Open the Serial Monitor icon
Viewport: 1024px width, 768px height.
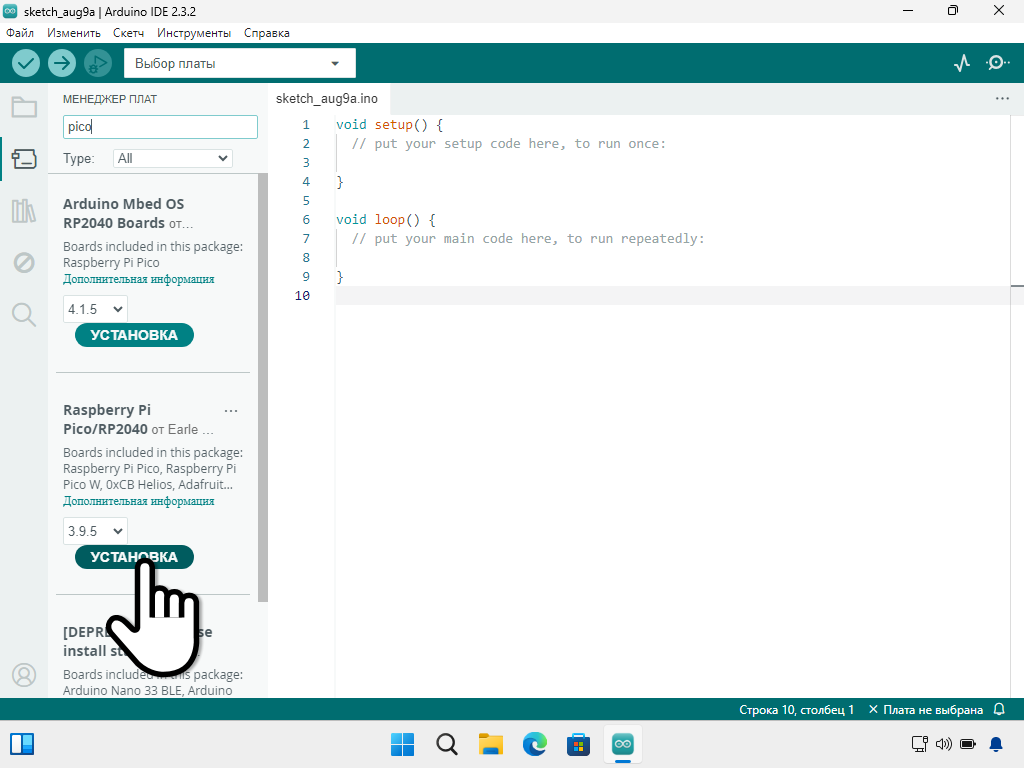pyautogui.click(x=997, y=63)
